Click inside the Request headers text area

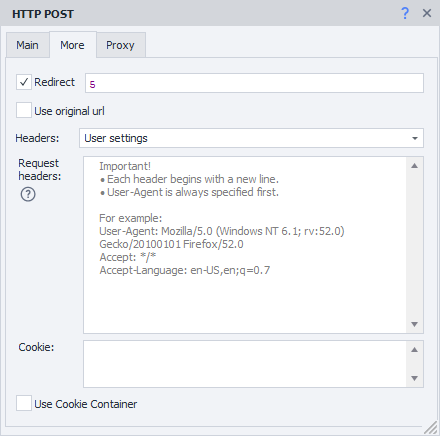point(245,245)
